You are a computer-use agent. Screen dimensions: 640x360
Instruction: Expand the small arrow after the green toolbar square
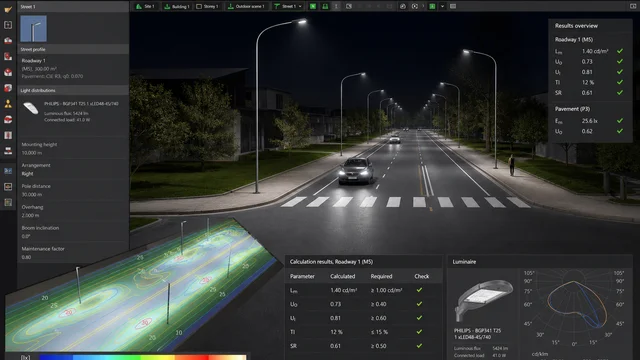pyautogui.click(x=442, y=6)
